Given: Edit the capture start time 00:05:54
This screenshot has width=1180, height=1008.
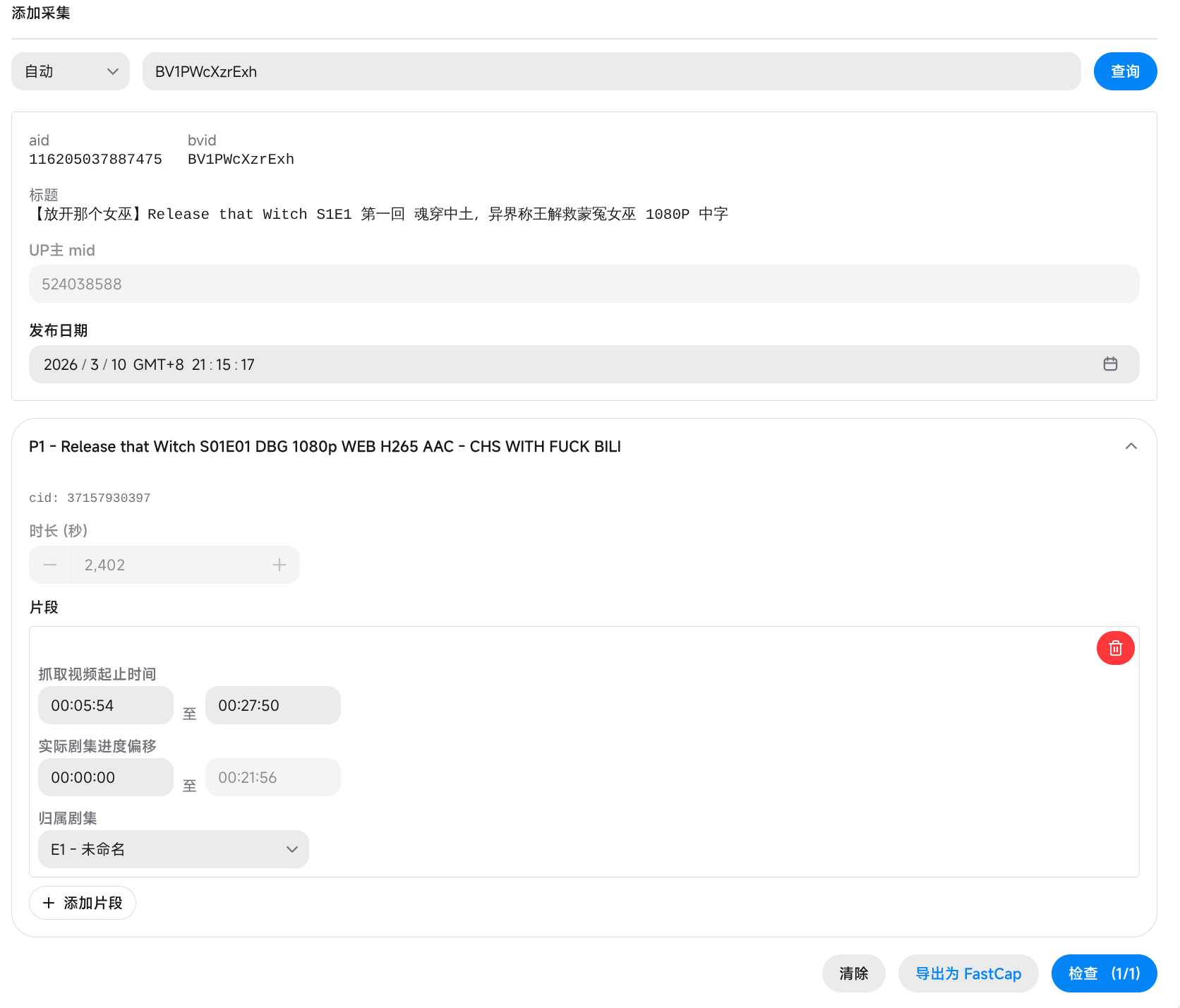Looking at the screenshot, I should [106, 705].
